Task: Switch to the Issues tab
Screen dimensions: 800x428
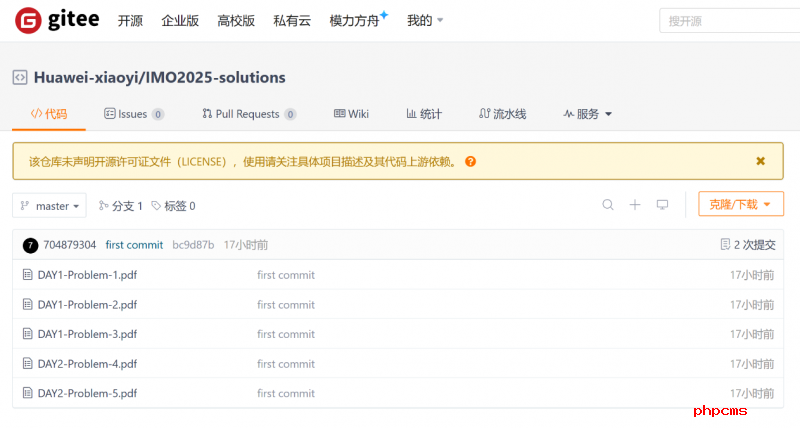Action: pyautogui.click(x=133, y=114)
